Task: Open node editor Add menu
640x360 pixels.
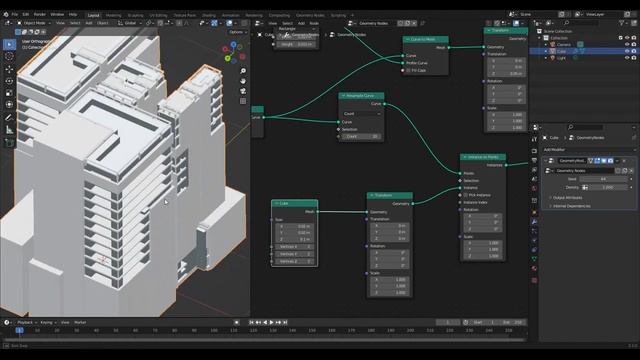Action: (x=301, y=23)
